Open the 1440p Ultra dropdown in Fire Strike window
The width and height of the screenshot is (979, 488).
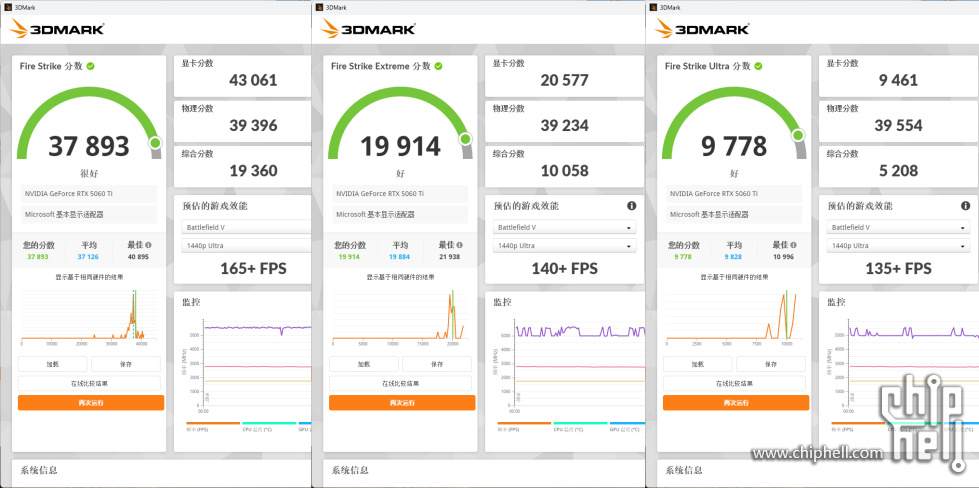click(246, 246)
